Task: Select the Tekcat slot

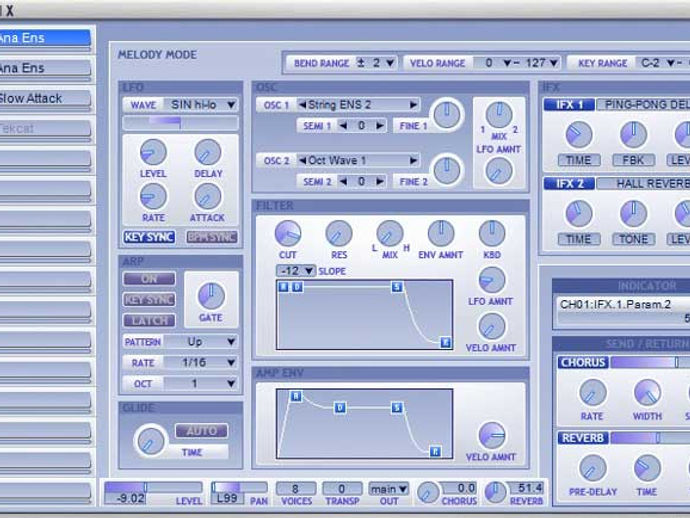Action: [x=45, y=129]
